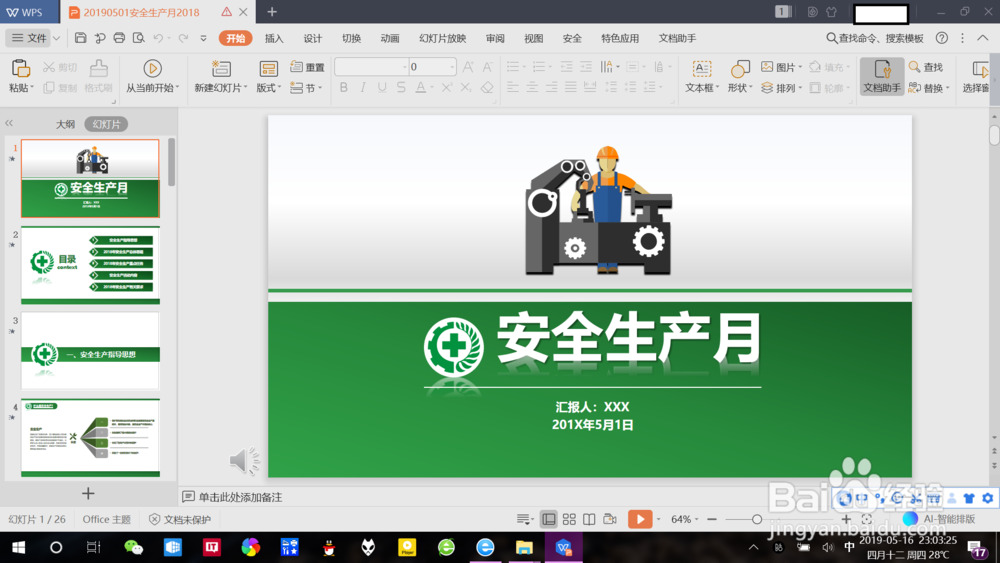Toggle Italic formatting

(x=363, y=87)
